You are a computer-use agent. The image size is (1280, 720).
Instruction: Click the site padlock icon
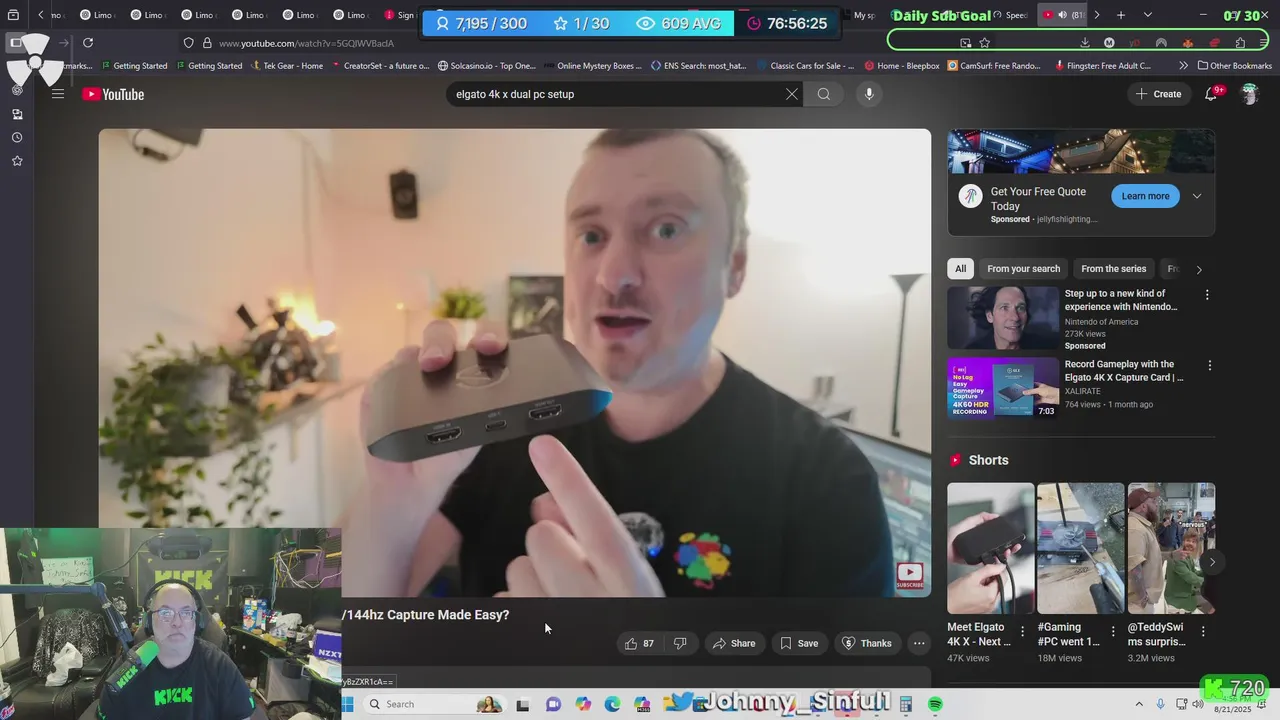207,43
